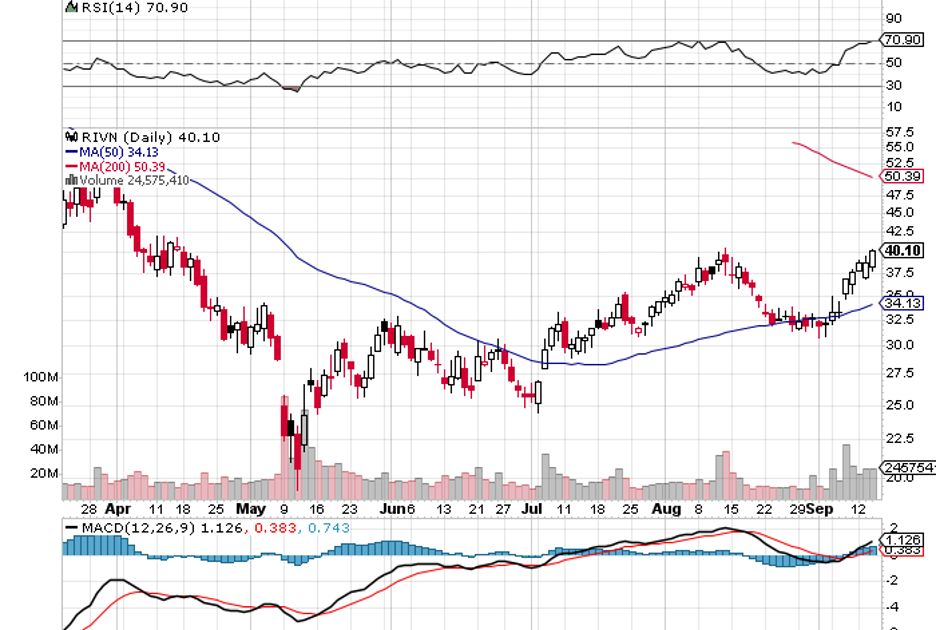Select the Aug label on date axis

click(665, 508)
